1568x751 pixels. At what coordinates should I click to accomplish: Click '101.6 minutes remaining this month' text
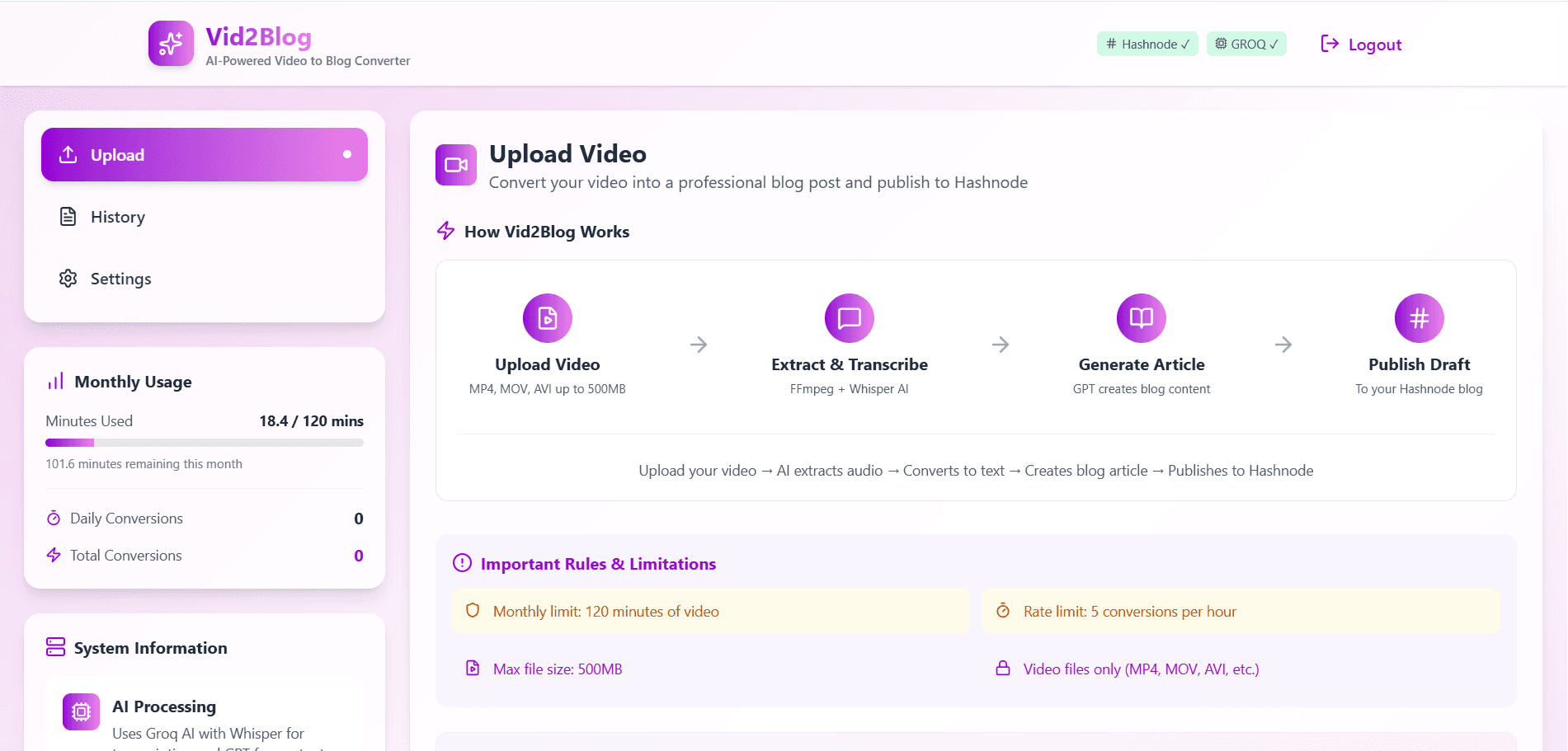[144, 464]
